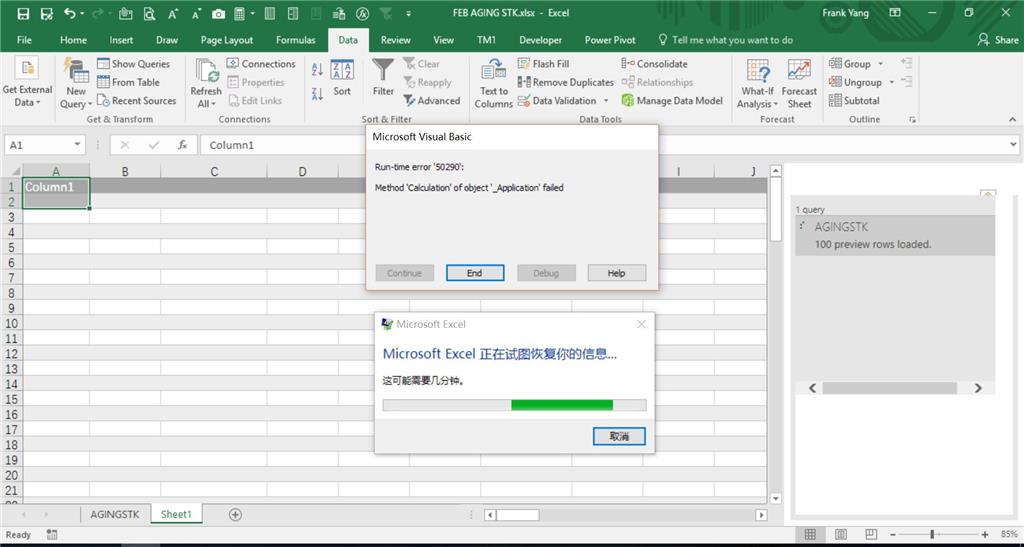Open the Power Pivot tab
1024x547 pixels.
coord(610,40)
